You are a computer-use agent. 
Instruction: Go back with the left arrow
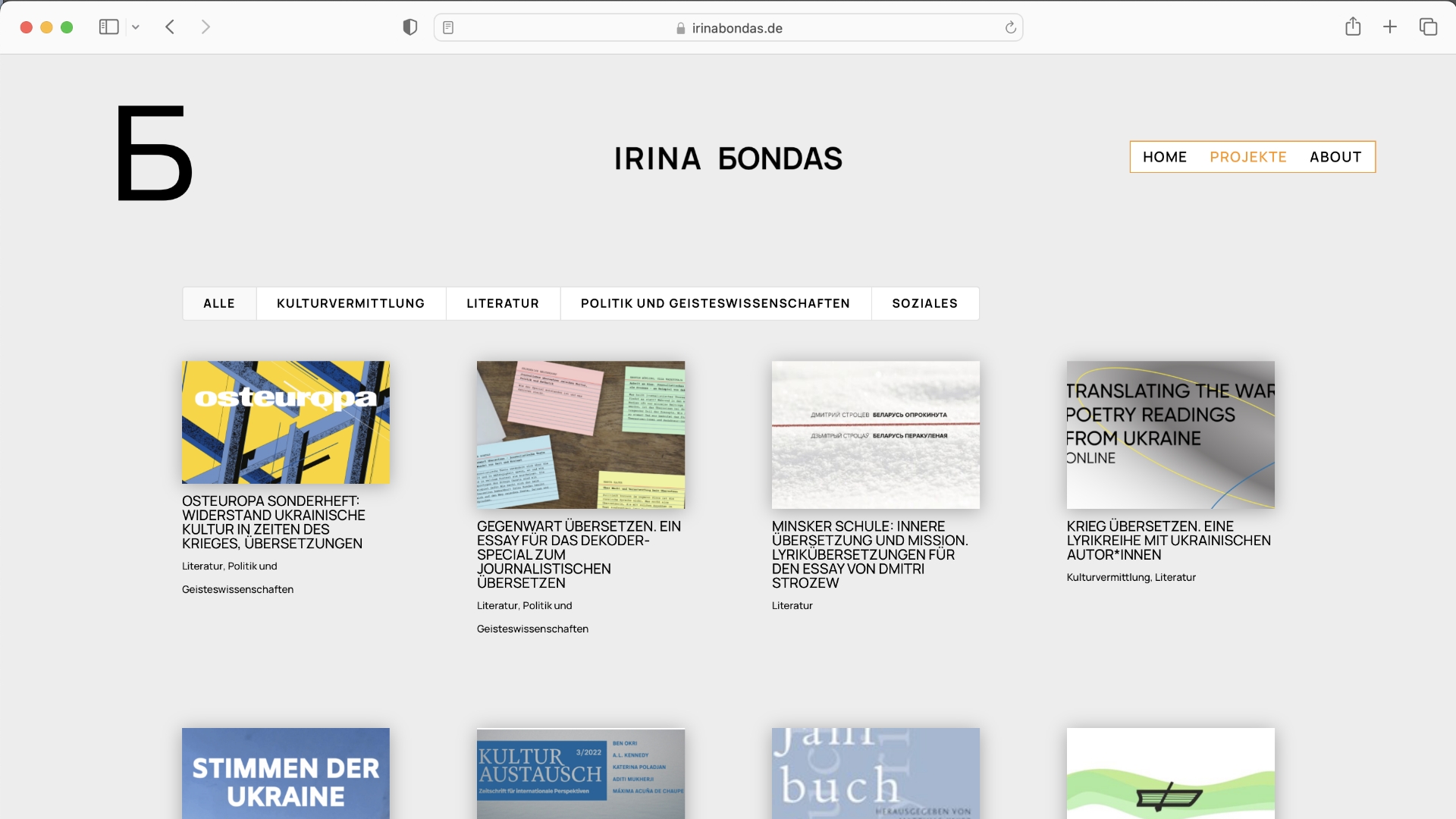(x=170, y=27)
